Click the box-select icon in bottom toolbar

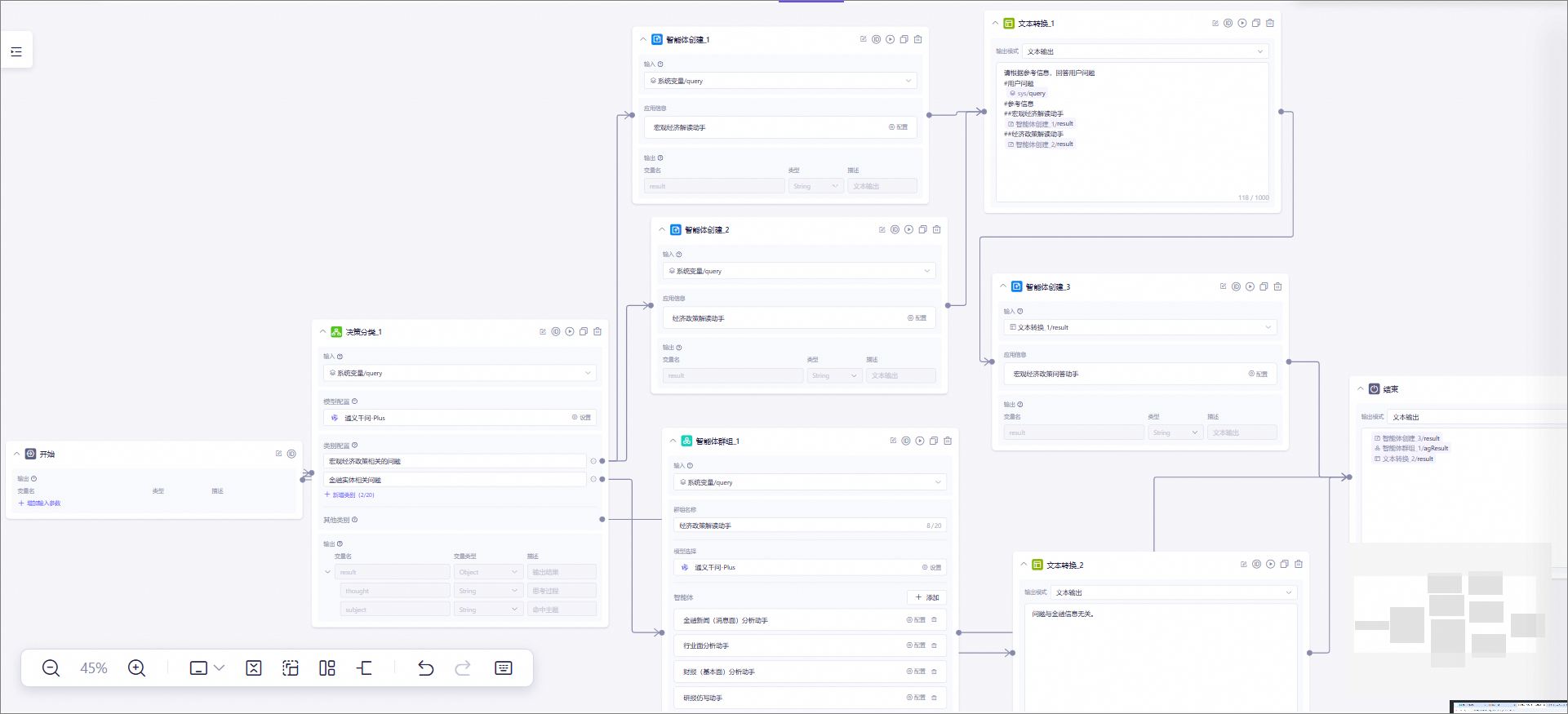click(291, 668)
